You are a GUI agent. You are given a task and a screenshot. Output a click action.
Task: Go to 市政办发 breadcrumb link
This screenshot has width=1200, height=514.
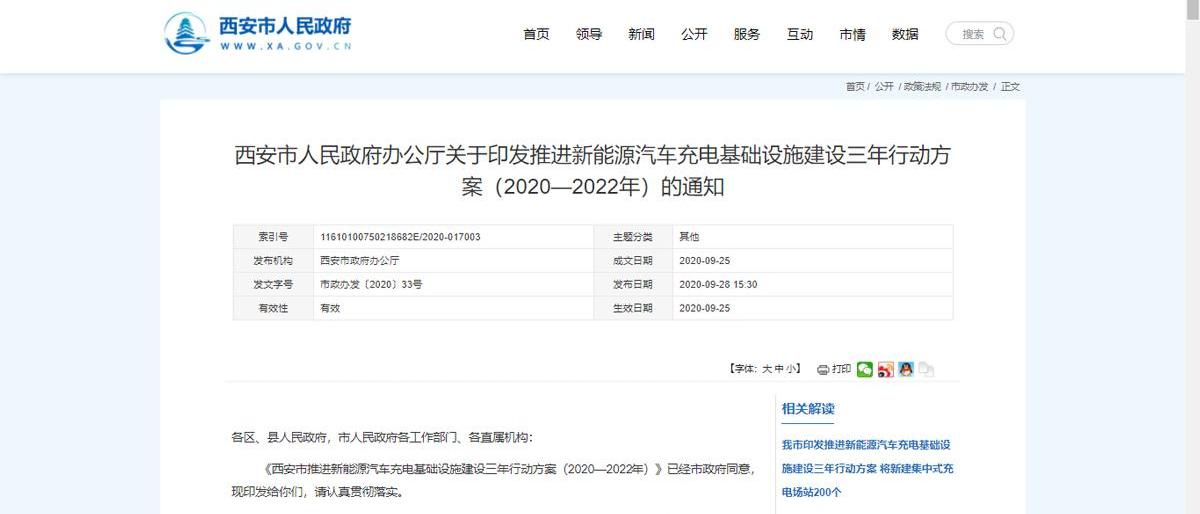[969, 87]
